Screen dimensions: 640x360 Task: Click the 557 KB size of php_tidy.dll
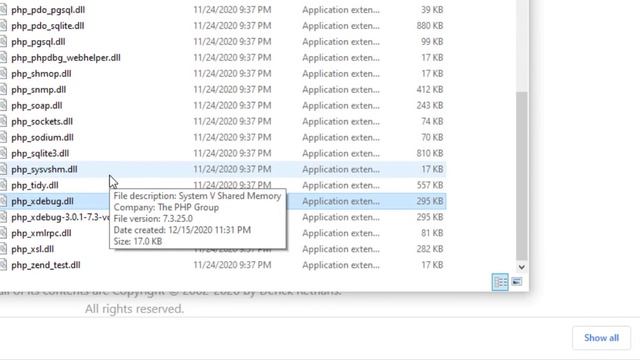[x=430, y=185]
